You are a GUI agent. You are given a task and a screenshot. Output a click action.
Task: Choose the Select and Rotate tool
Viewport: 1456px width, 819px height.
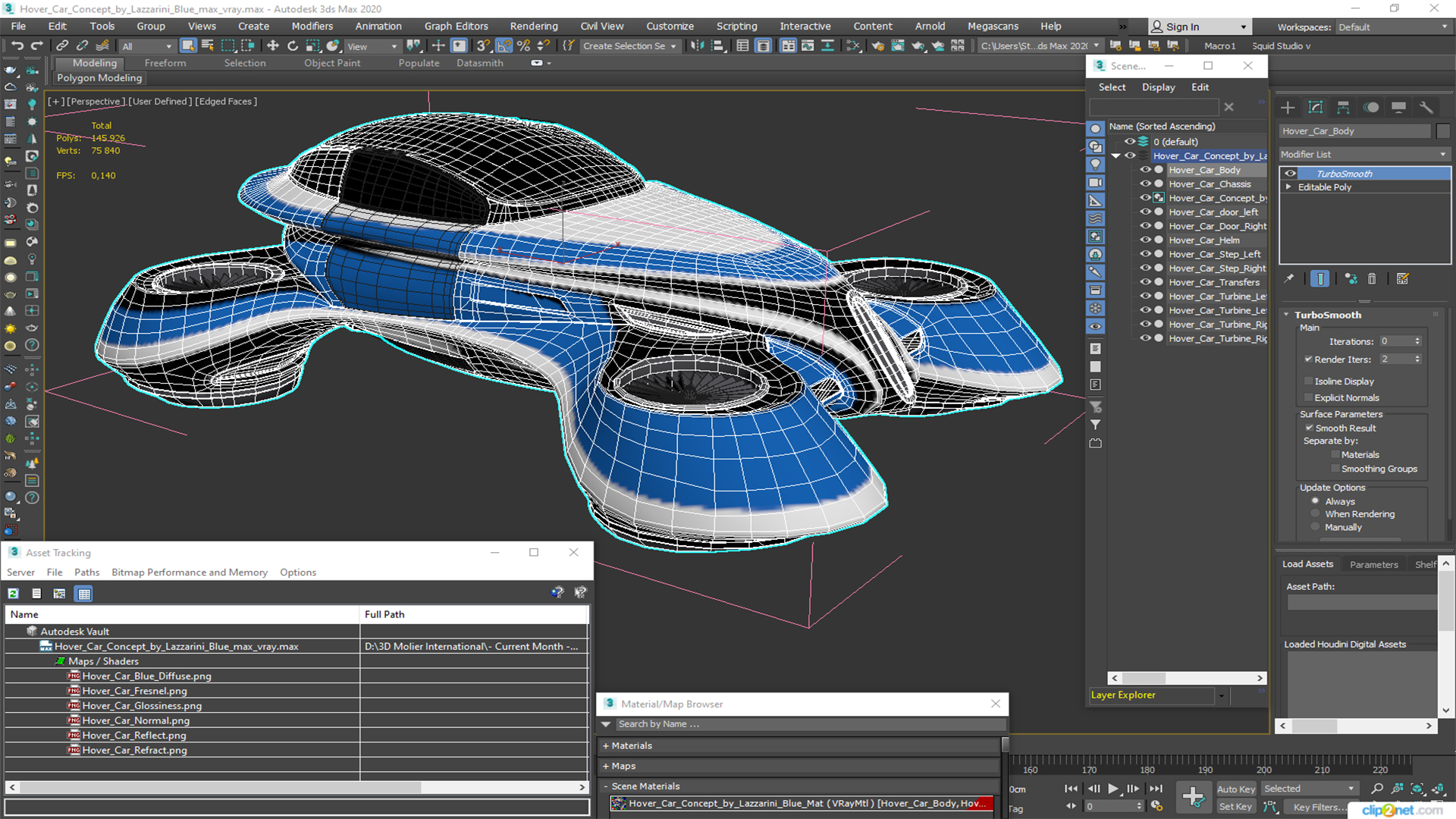click(292, 45)
